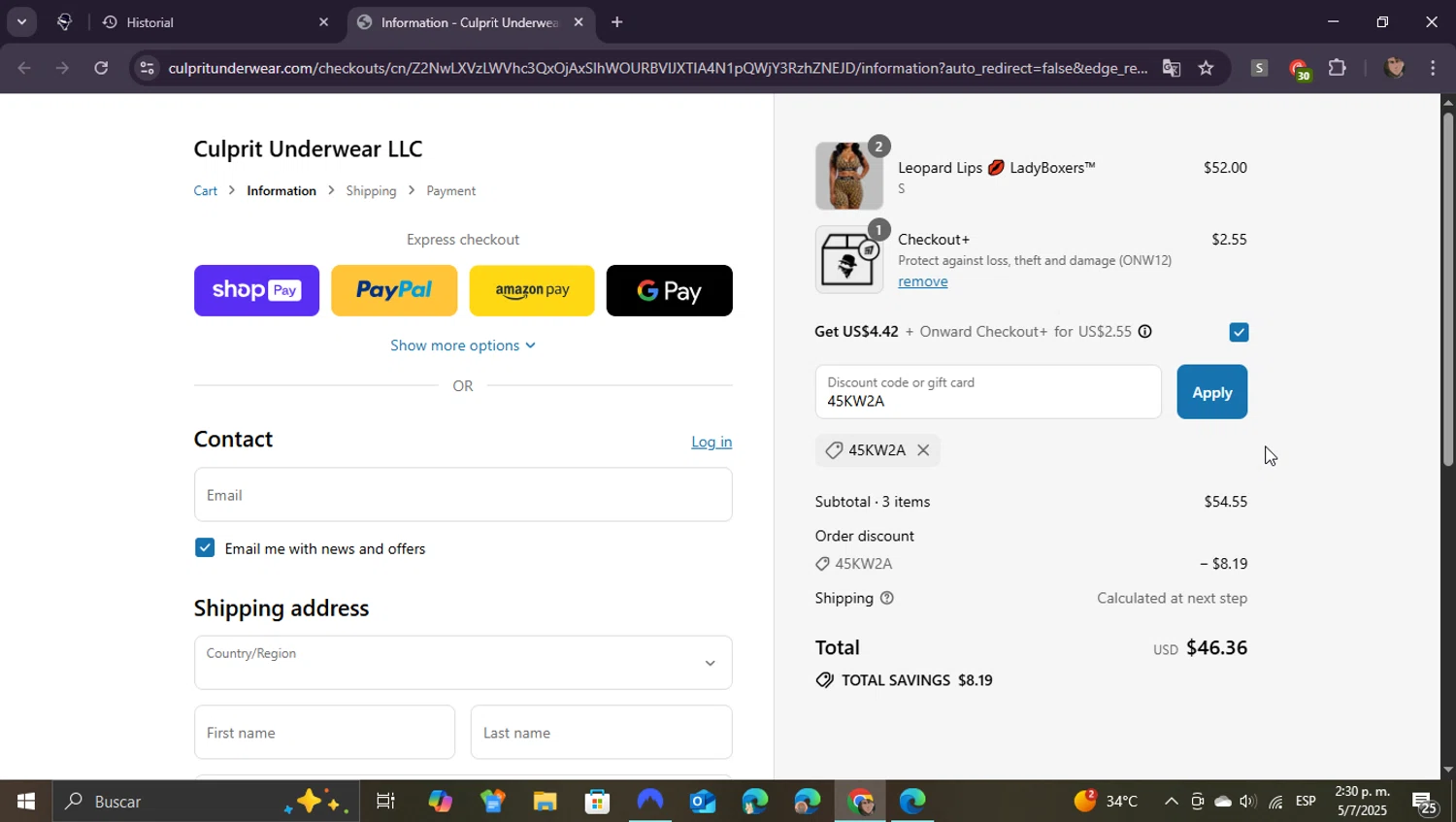Screen dimensions: 1456x822
Task: Switch the ESP input language indicator
Action: pyautogui.click(x=1306, y=802)
